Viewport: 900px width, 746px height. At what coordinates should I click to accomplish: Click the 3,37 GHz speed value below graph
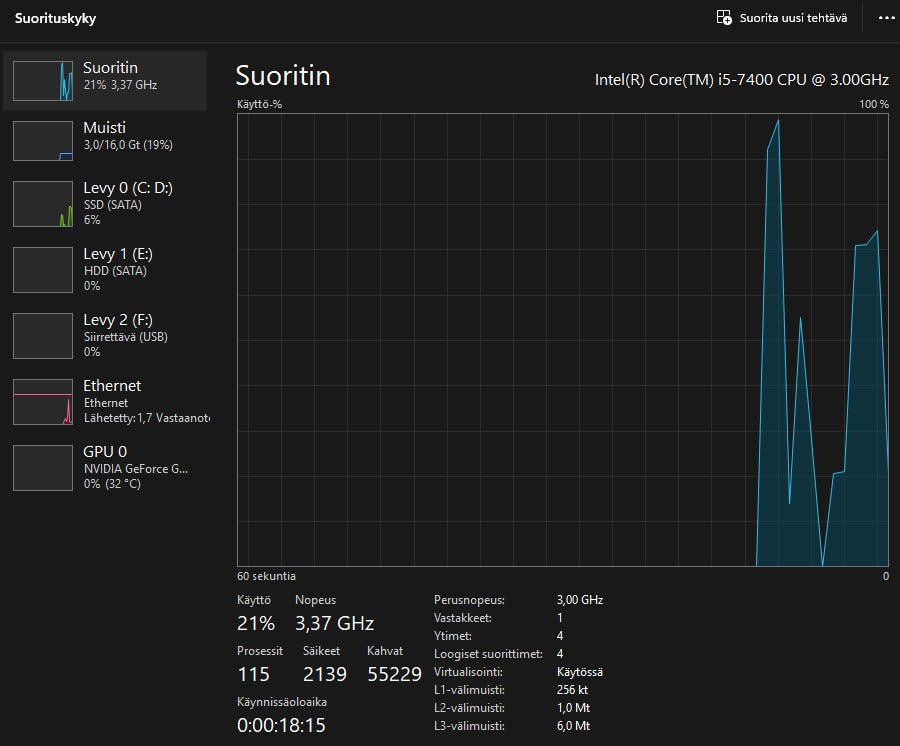click(x=334, y=624)
